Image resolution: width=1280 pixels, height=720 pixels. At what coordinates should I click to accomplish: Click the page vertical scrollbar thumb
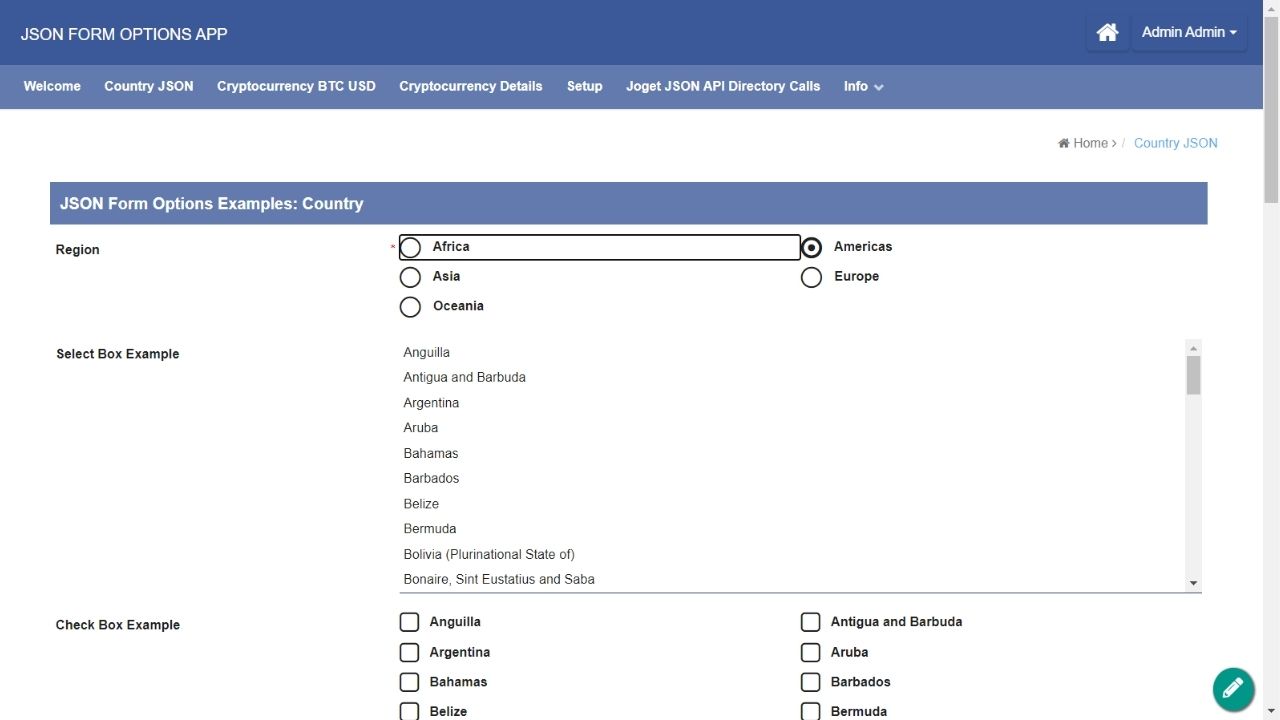coord(1271,110)
